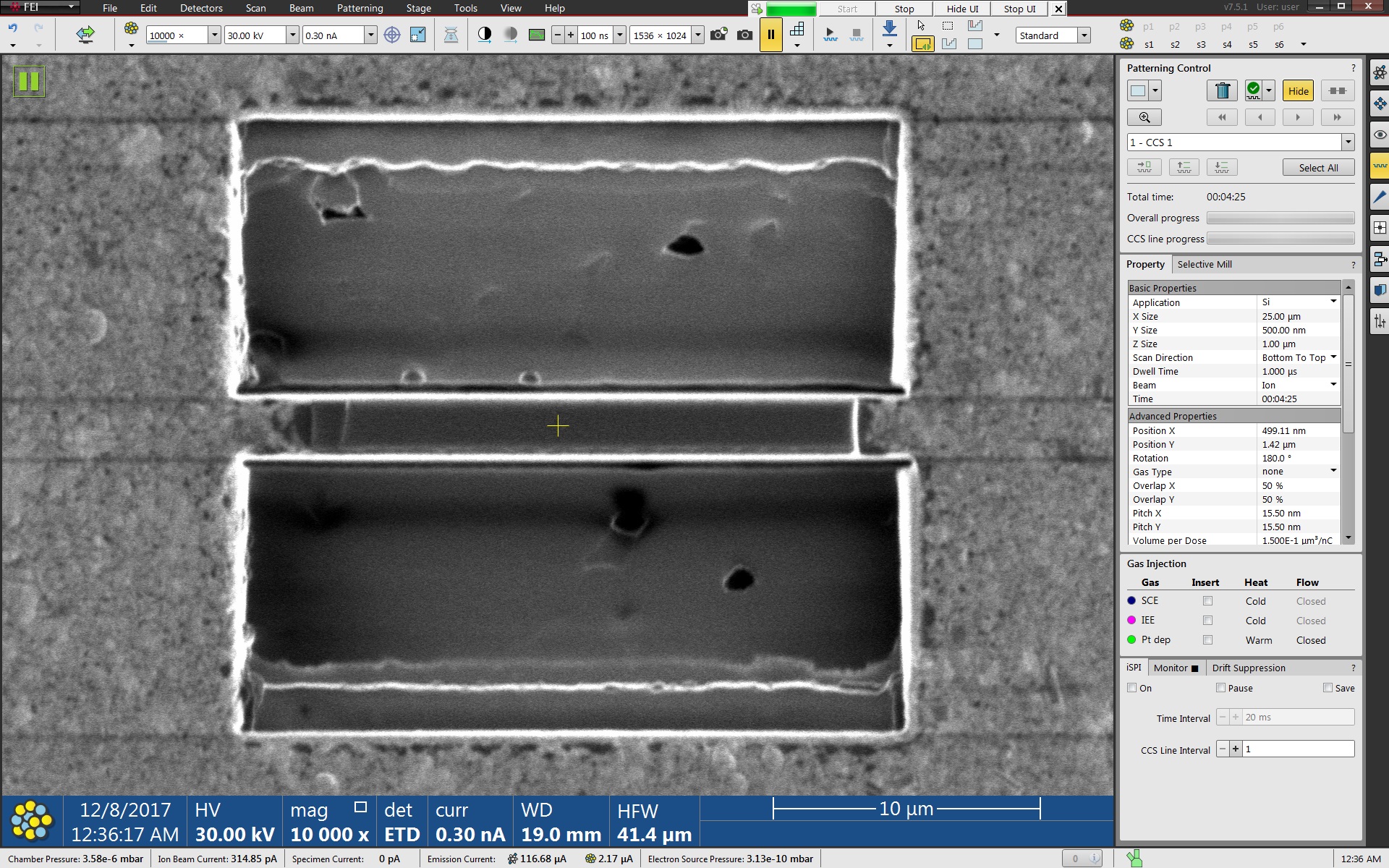Screen dimensions: 1389x868
Task: Click the CCS Line Interval input field
Action: tap(1298, 749)
